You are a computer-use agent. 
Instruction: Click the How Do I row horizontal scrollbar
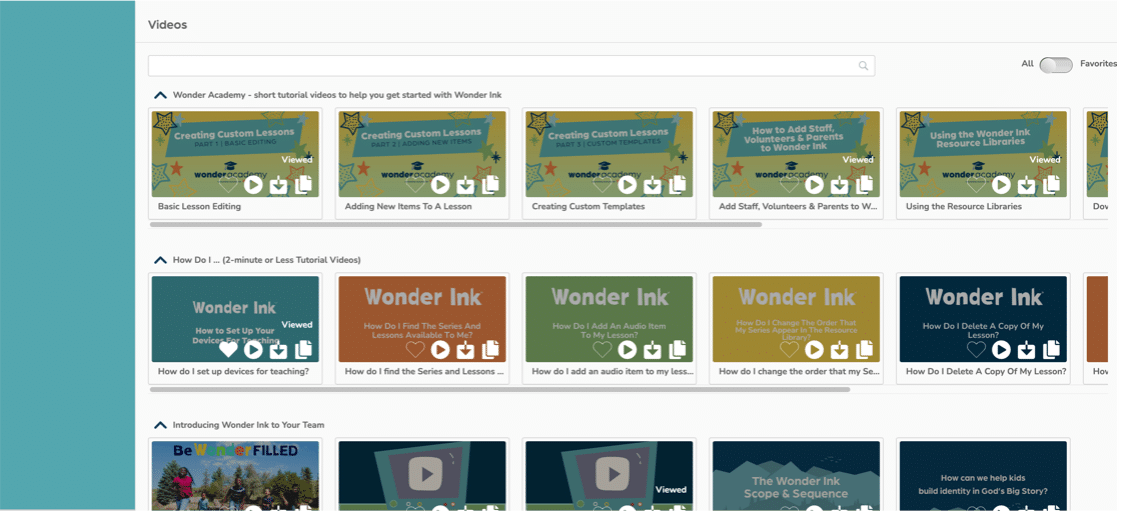tap(500, 389)
